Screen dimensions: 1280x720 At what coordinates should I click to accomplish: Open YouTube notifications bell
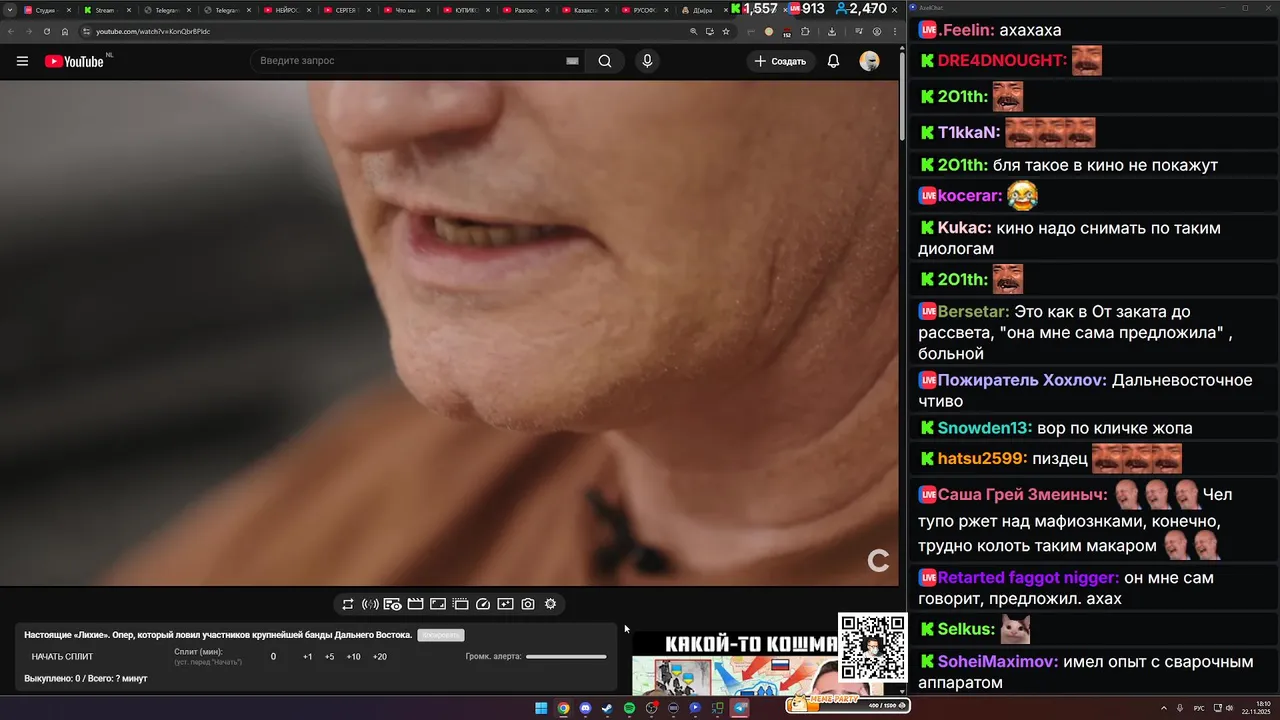[x=833, y=61]
